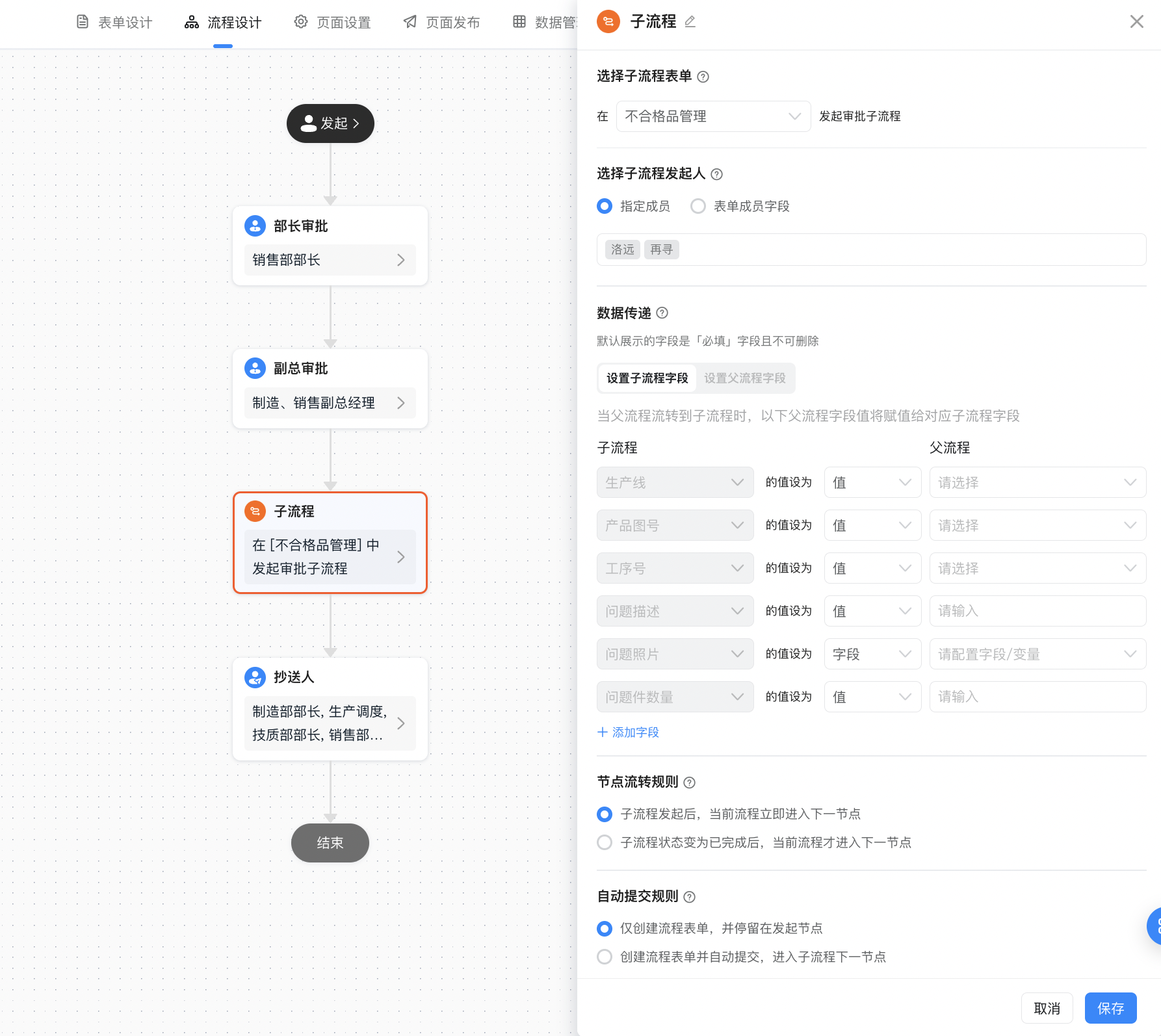1161x1036 pixels.
Task: Click the pencil icon to rename 子流程
Action: tap(690, 21)
